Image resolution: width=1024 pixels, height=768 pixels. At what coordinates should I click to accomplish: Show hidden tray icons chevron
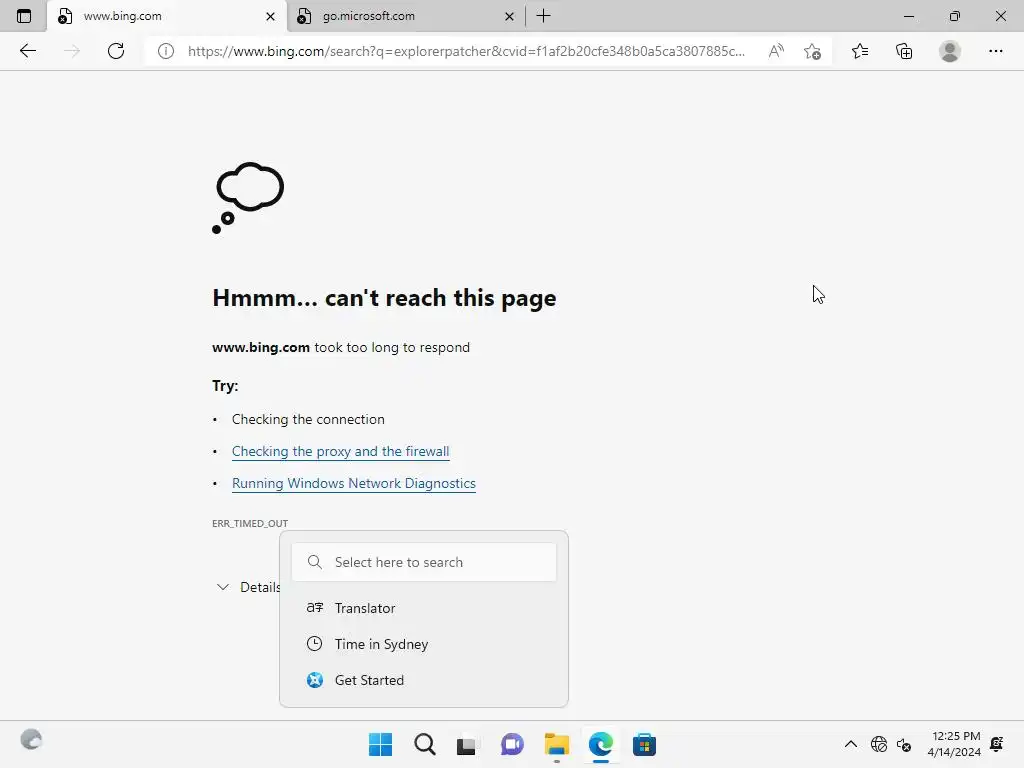[850, 744]
